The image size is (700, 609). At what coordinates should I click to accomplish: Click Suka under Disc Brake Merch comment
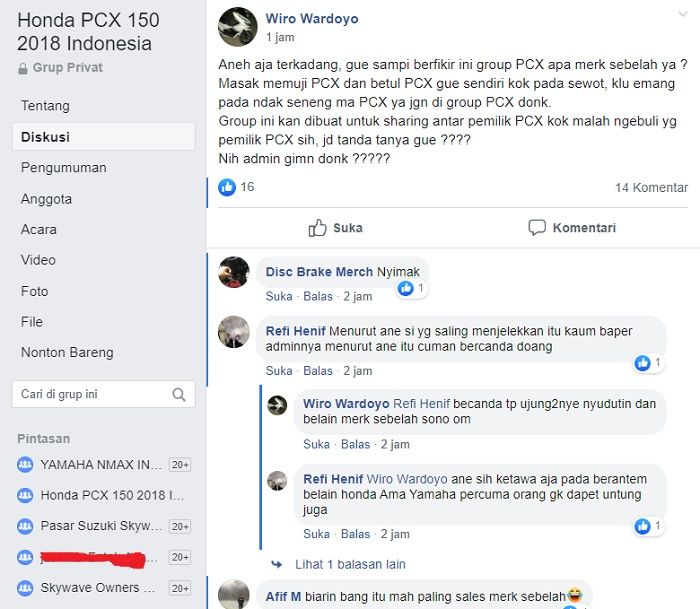(279, 296)
